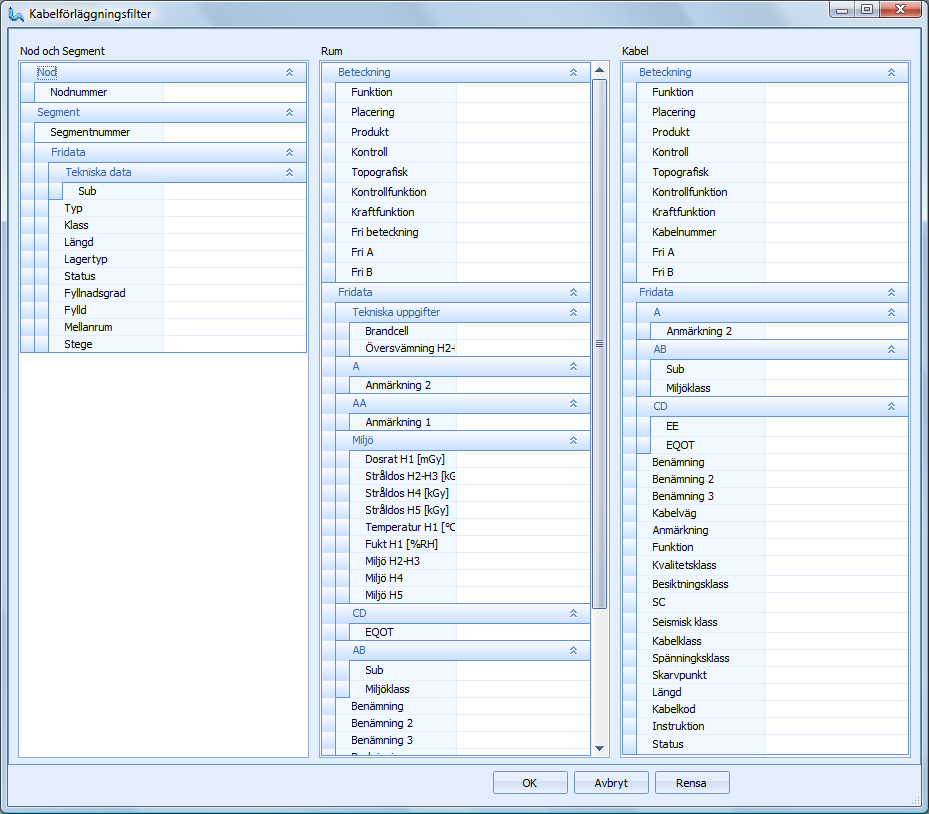Viewport: 929px width, 814px height.
Task: Select the Instruktion row
Action: pos(773,726)
